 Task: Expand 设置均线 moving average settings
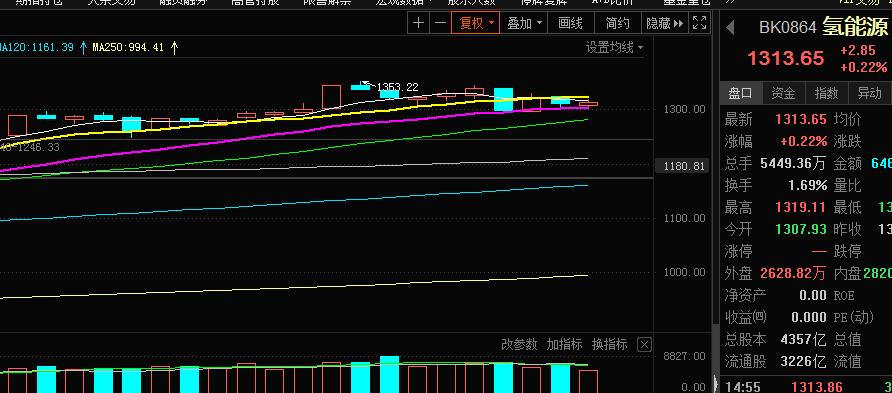614,48
